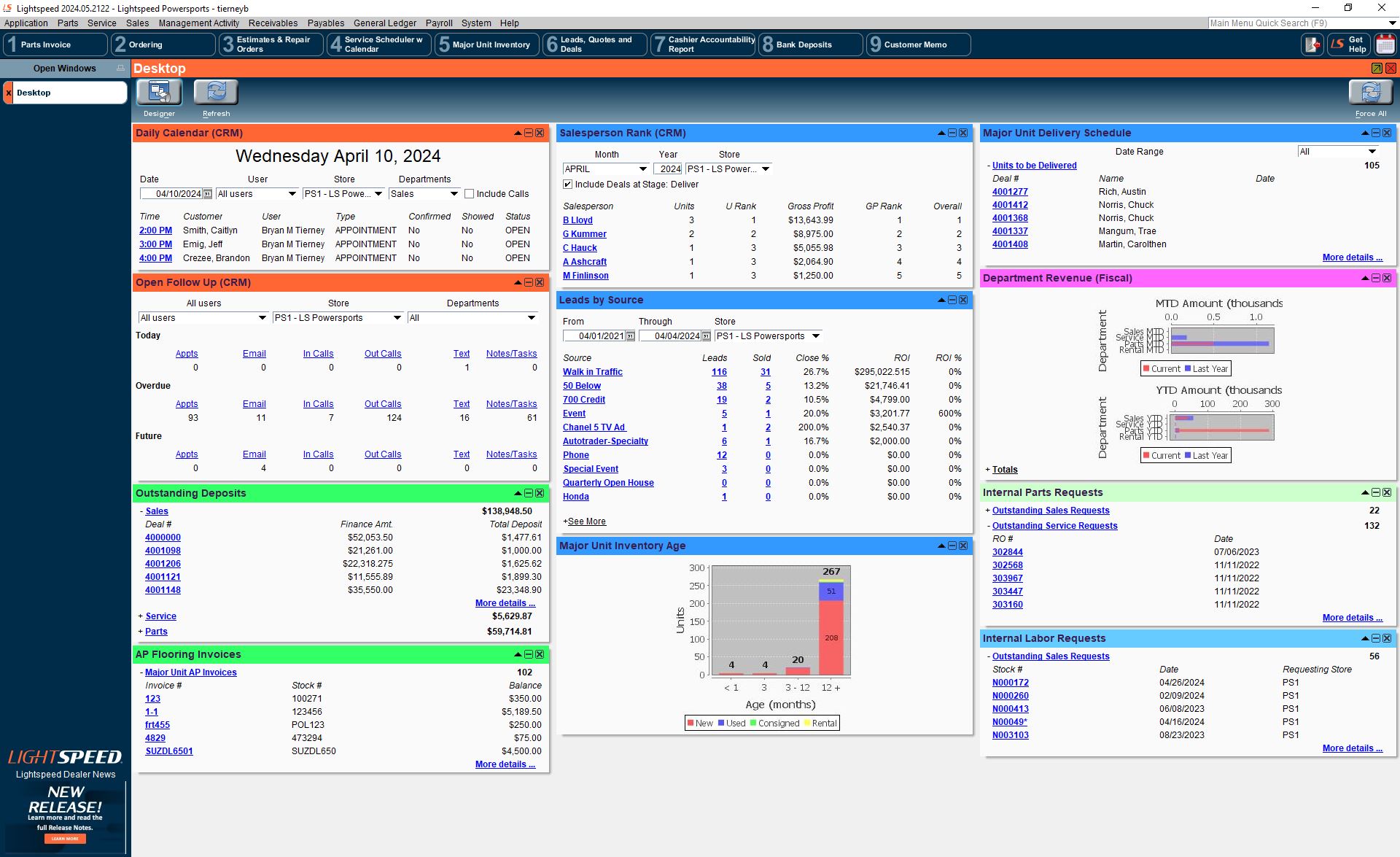
Task: Enable Include Calls in Daily Calendar
Action: pyautogui.click(x=470, y=193)
